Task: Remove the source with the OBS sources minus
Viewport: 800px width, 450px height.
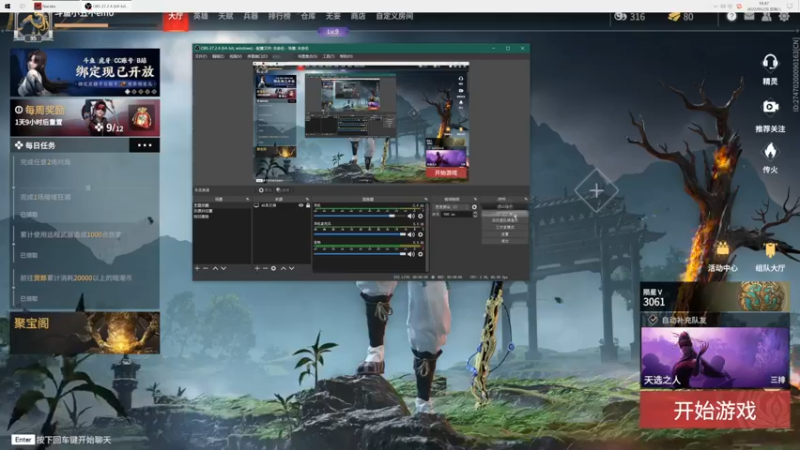Action: click(x=265, y=268)
